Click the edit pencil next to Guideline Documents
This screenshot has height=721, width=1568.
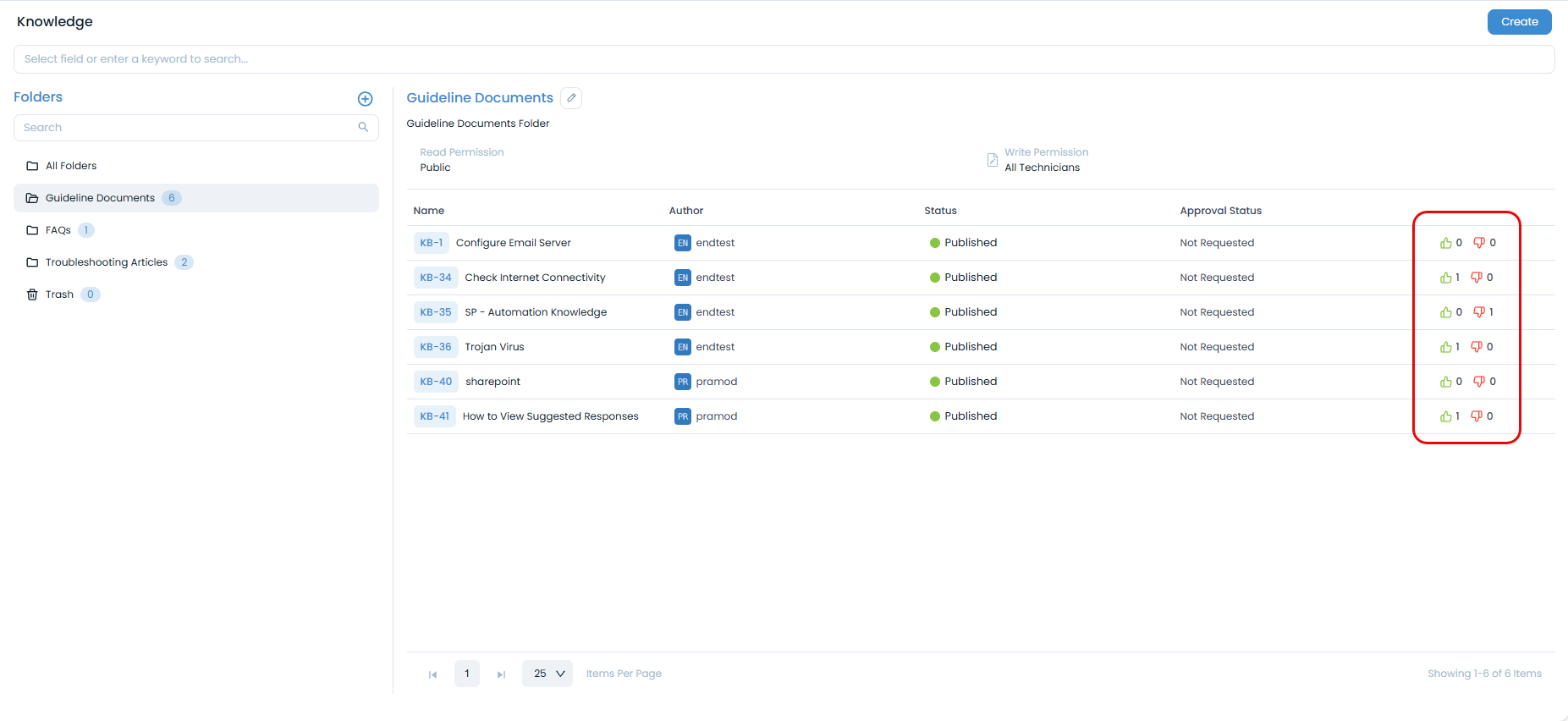point(571,98)
